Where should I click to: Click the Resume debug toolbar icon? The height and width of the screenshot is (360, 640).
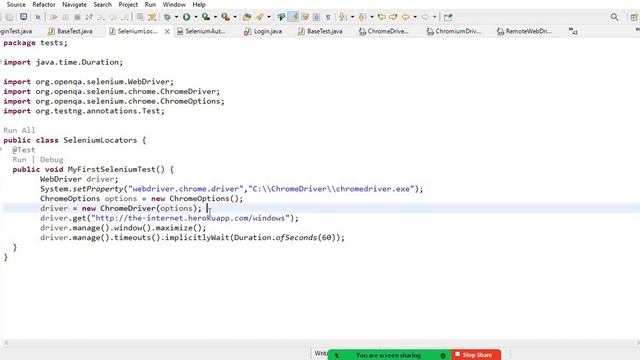[53, 17]
